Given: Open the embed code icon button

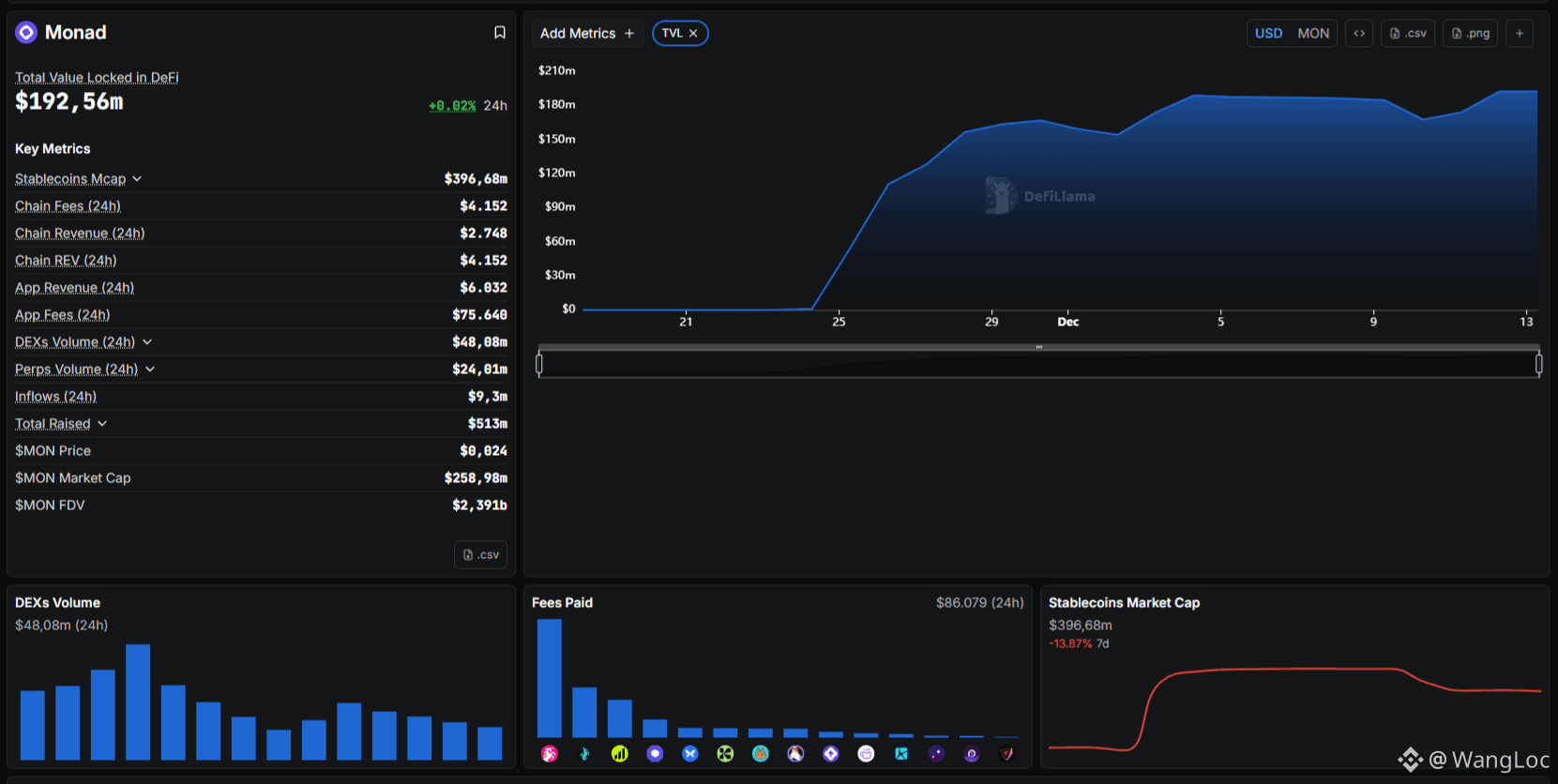Looking at the screenshot, I should tap(1359, 34).
